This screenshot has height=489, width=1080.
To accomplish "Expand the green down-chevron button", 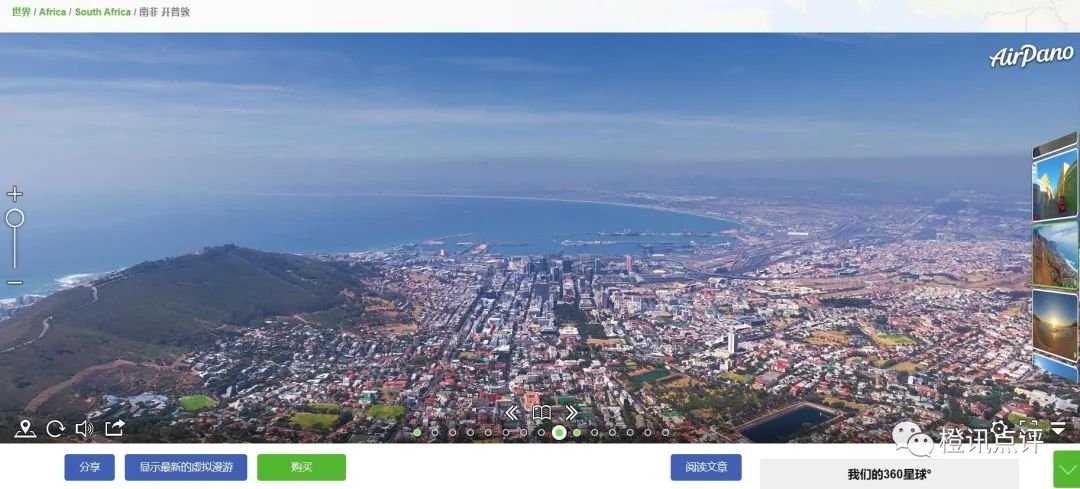I will [1066, 470].
